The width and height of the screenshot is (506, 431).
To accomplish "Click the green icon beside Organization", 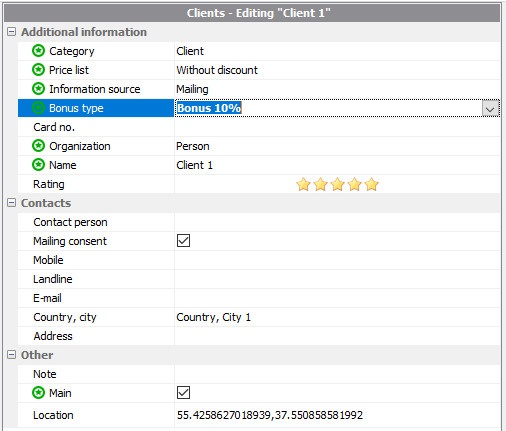I will point(38,146).
